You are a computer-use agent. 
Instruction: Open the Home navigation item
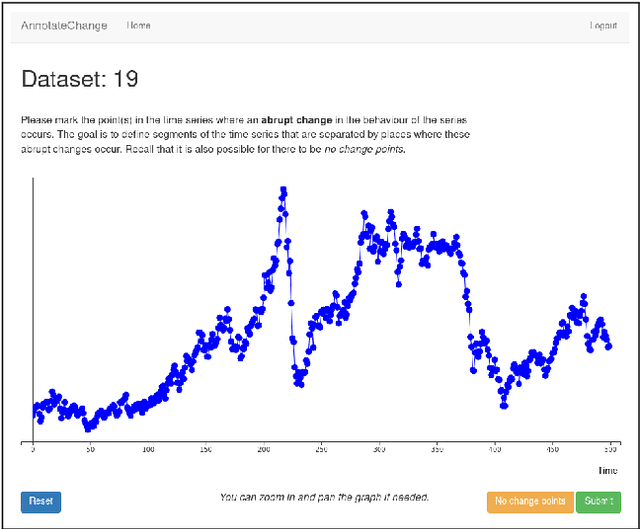139,25
